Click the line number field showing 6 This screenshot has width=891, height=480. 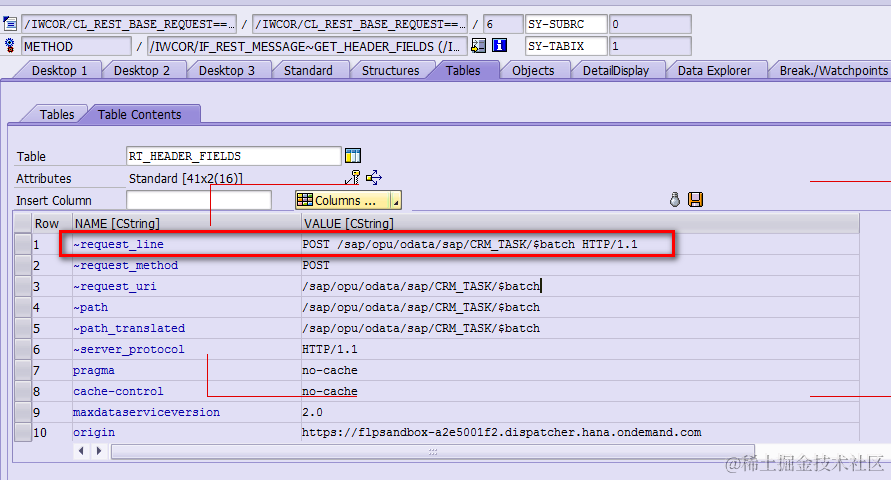pos(503,24)
